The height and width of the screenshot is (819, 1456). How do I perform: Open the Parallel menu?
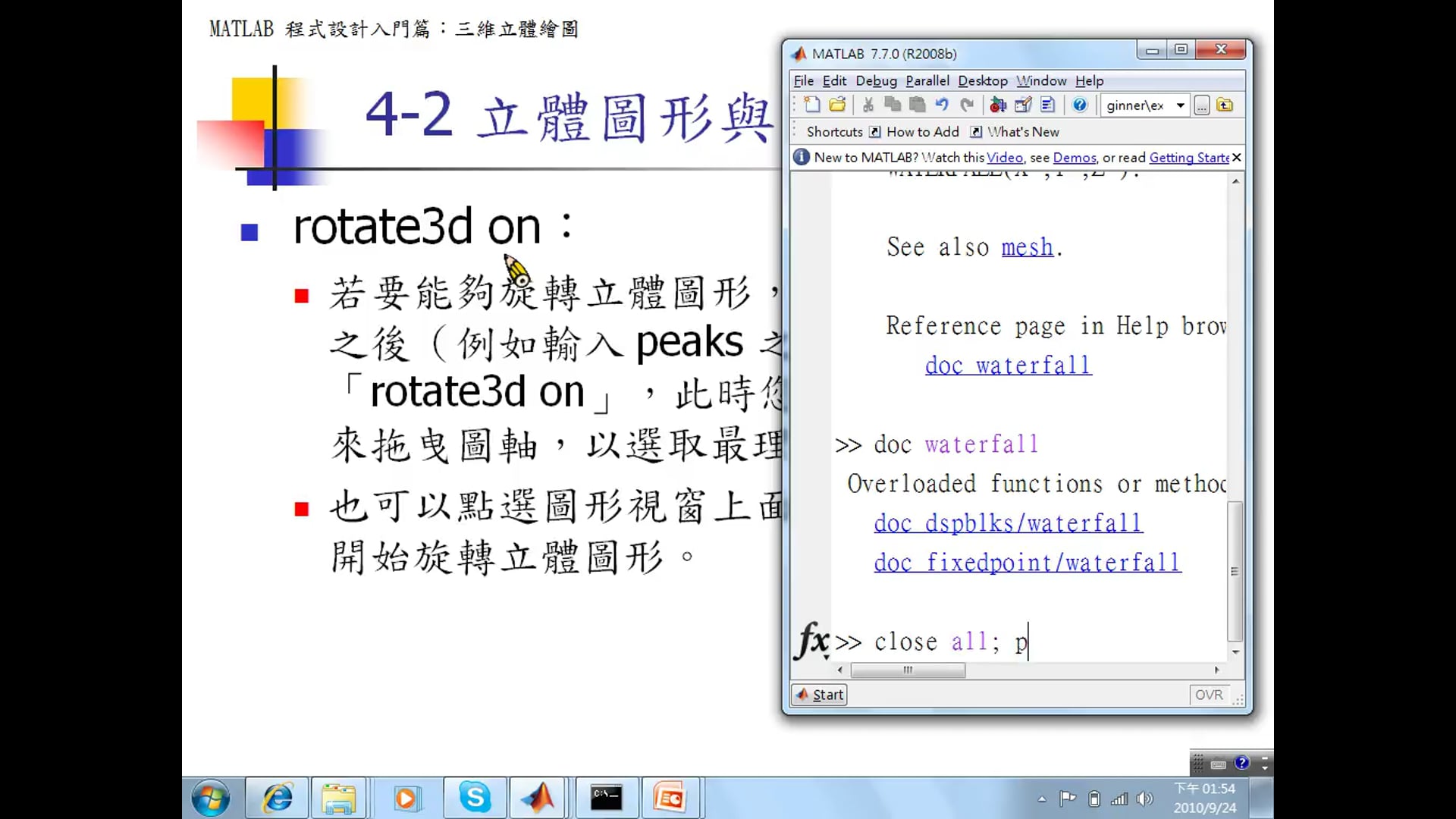point(927,81)
